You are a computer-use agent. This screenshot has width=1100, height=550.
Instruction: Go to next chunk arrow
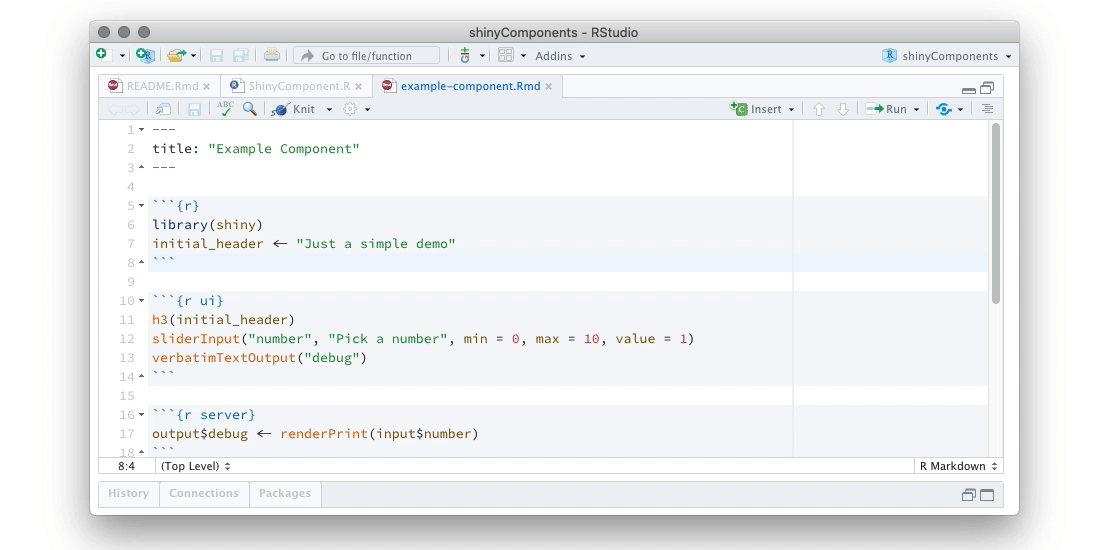point(843,109)
